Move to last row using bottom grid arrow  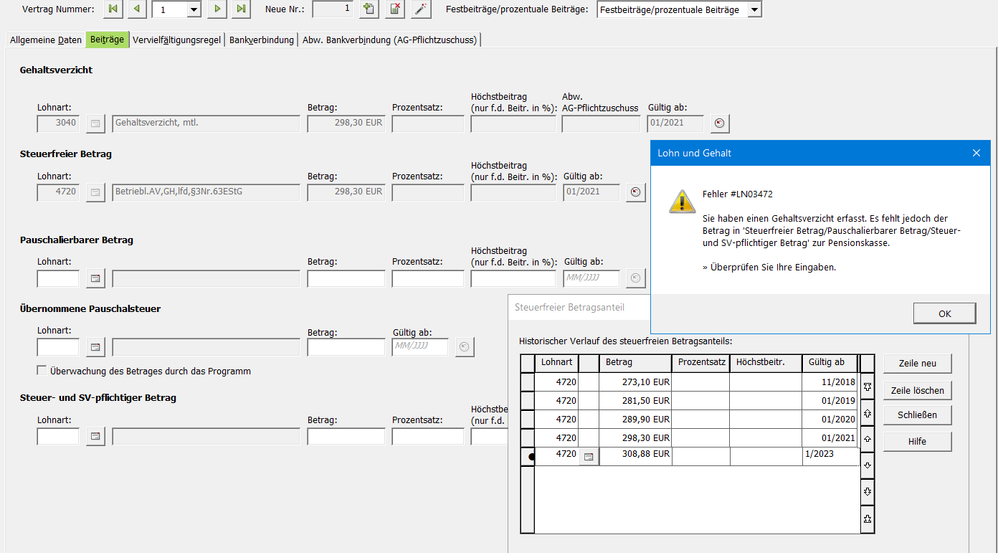click(867, 519)
